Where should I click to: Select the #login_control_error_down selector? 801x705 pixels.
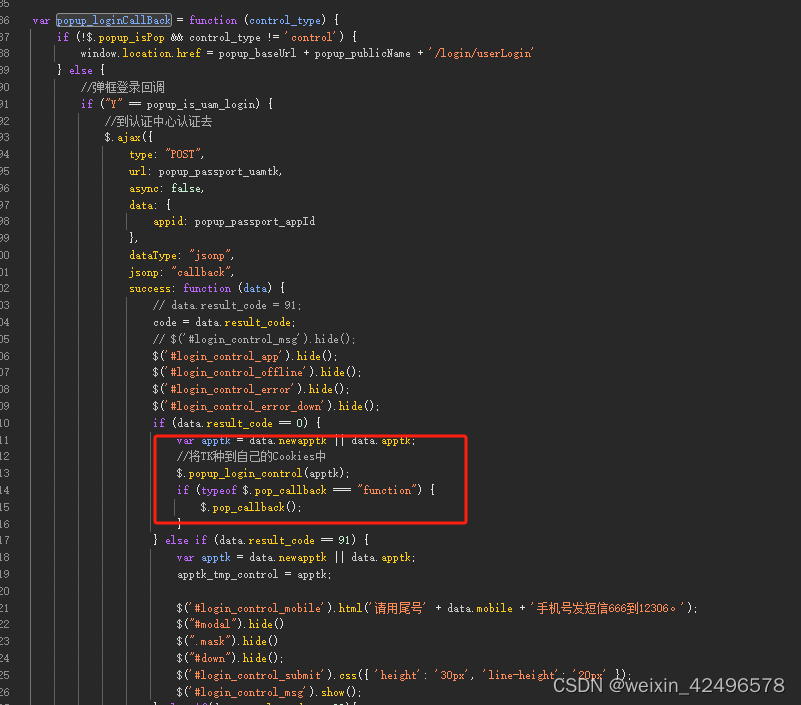[245, 406]
